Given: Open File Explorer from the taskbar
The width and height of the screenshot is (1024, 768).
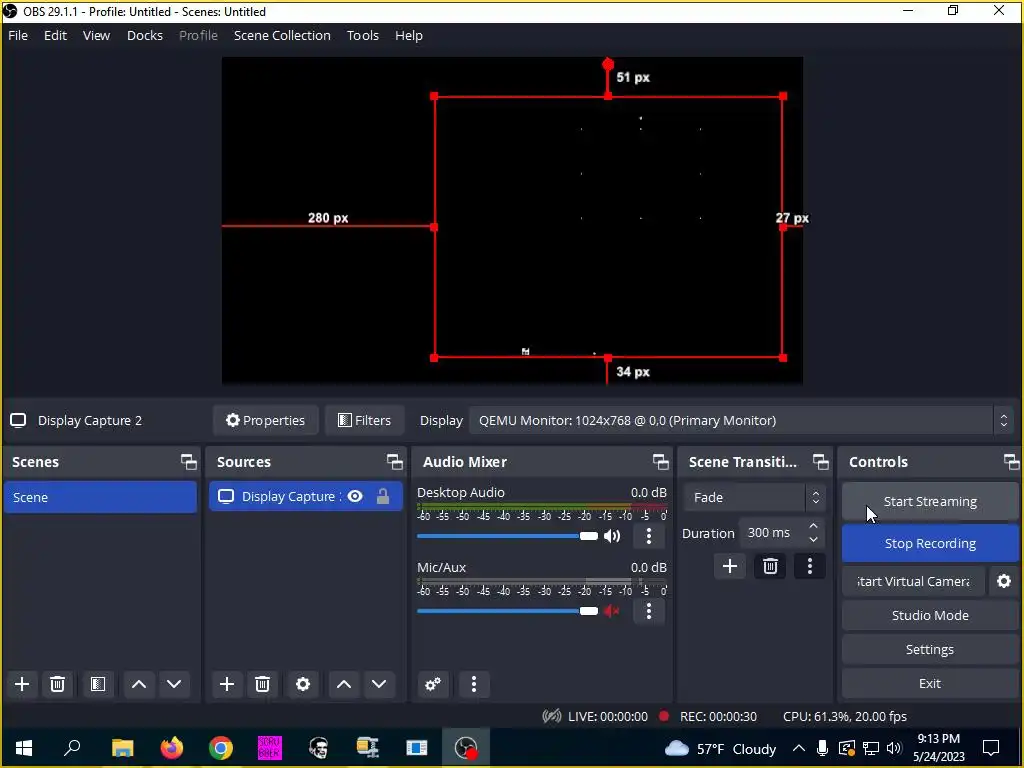Looking at the screenshot, I should tap(122, 748).
